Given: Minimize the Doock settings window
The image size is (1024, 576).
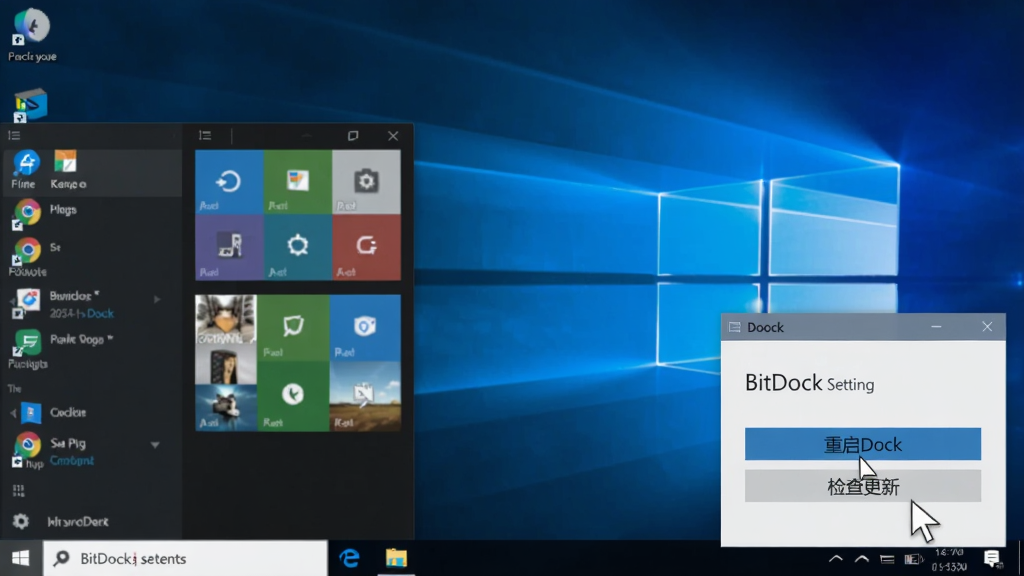Looking at the screenshot, I should (x=936, y=327).
